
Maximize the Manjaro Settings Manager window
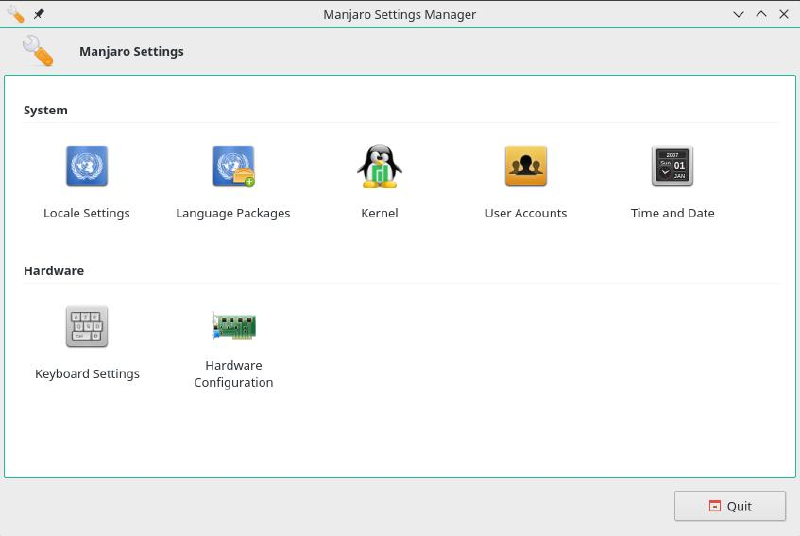tap(761, 15)
